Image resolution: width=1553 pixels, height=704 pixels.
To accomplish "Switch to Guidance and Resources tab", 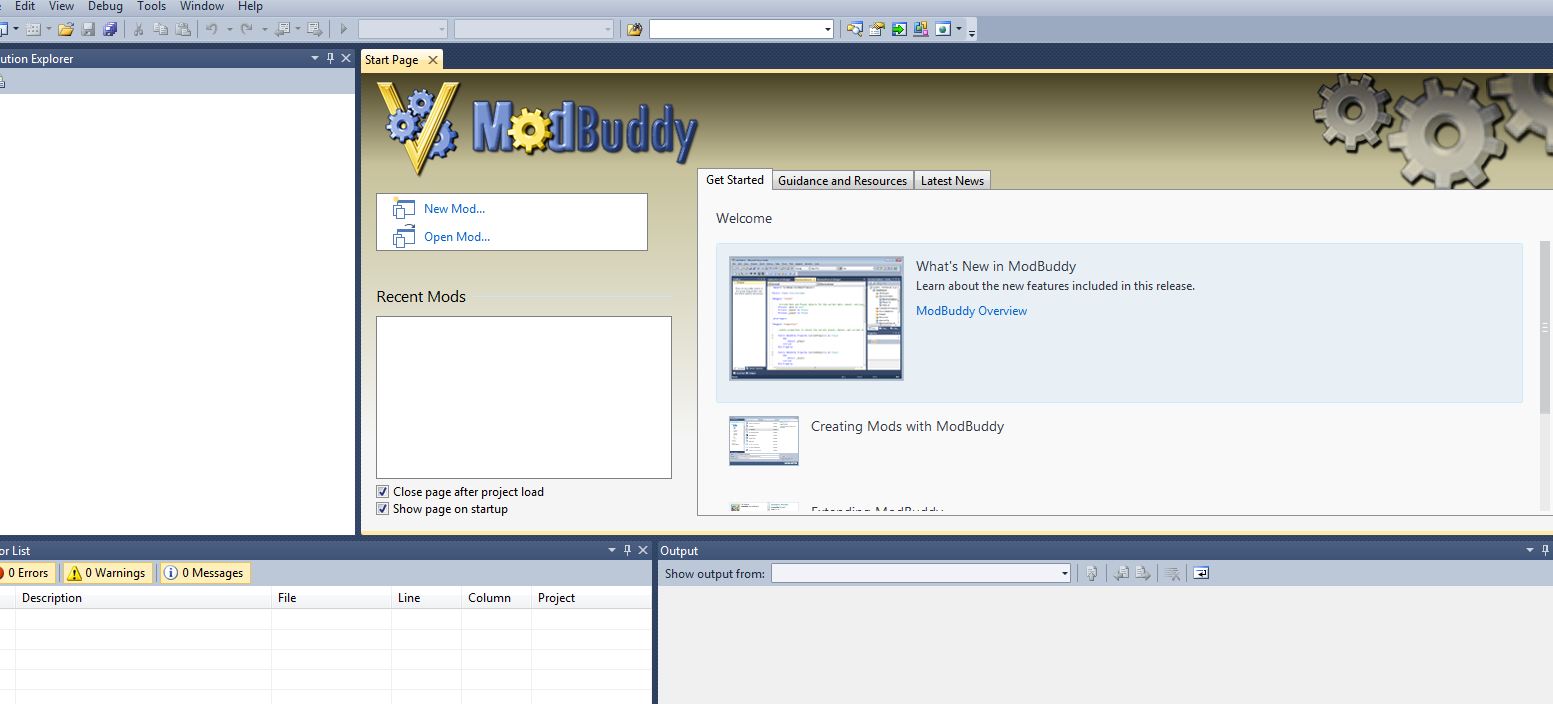I will point(842,180).
